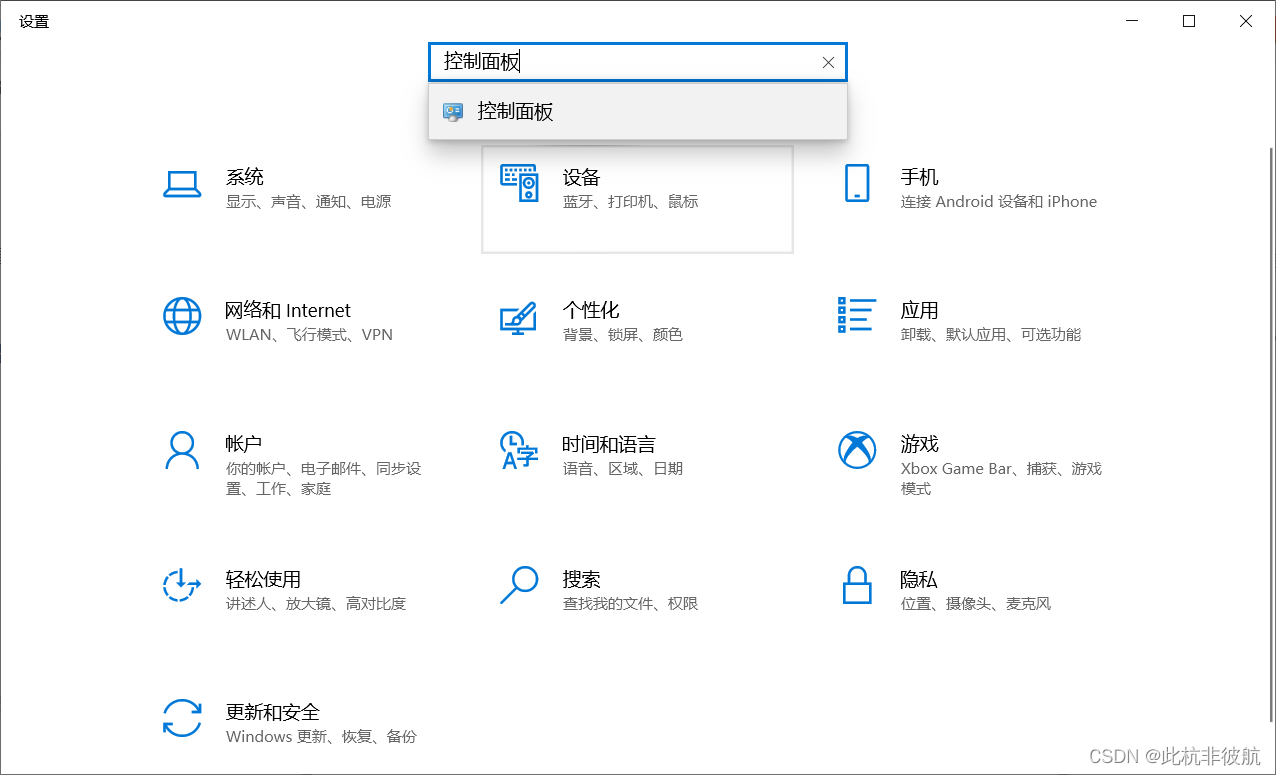1276x775 pixels.
Task: Open the 更新和安全 refresh arrows icon
Action: (x=182, y=718)
